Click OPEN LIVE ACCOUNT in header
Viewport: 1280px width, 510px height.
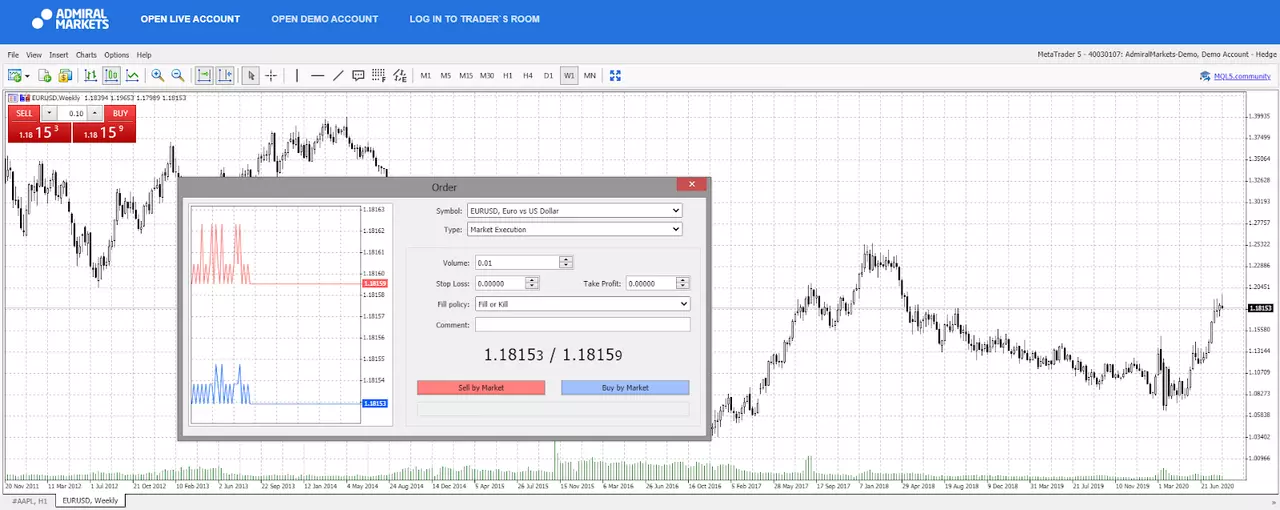190,19
